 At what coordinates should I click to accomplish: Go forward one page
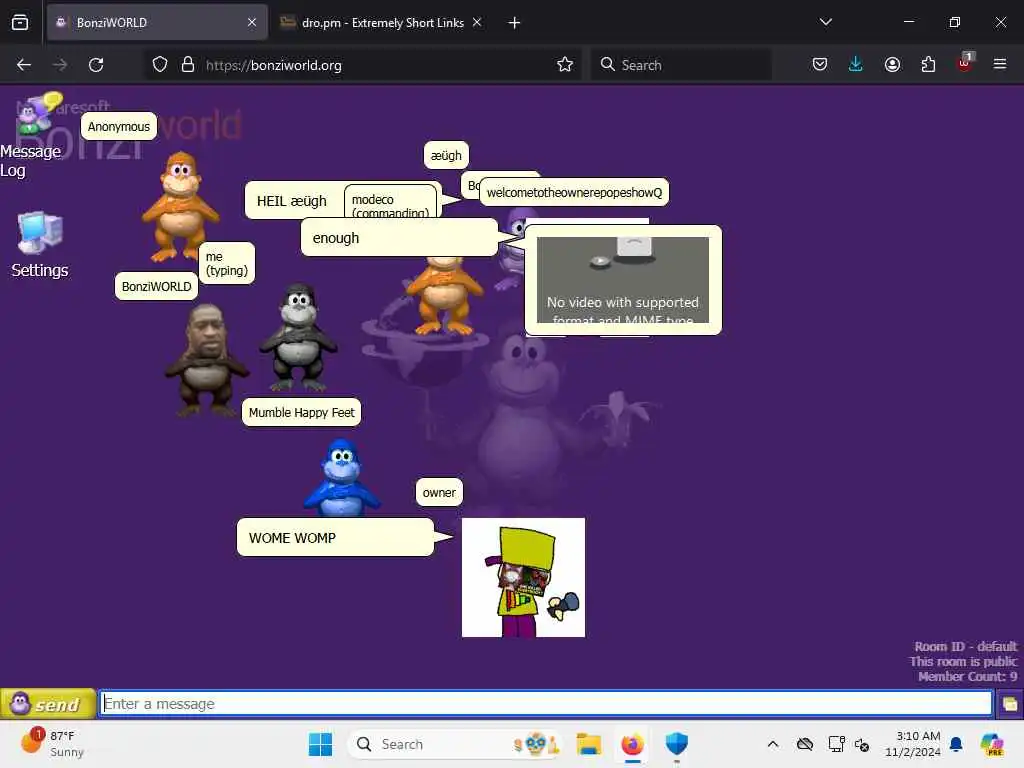(60, 65)
